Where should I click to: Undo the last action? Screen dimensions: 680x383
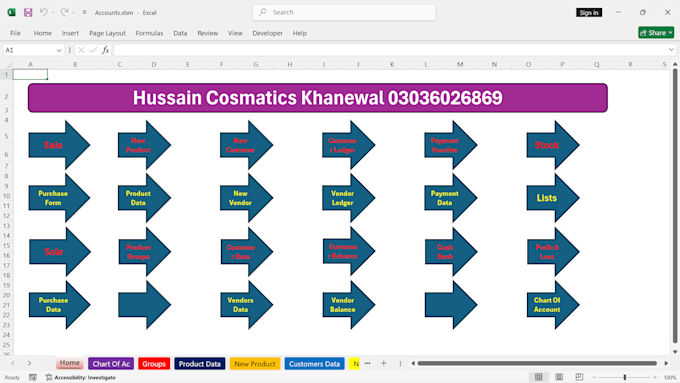click(x=43, y=12)
